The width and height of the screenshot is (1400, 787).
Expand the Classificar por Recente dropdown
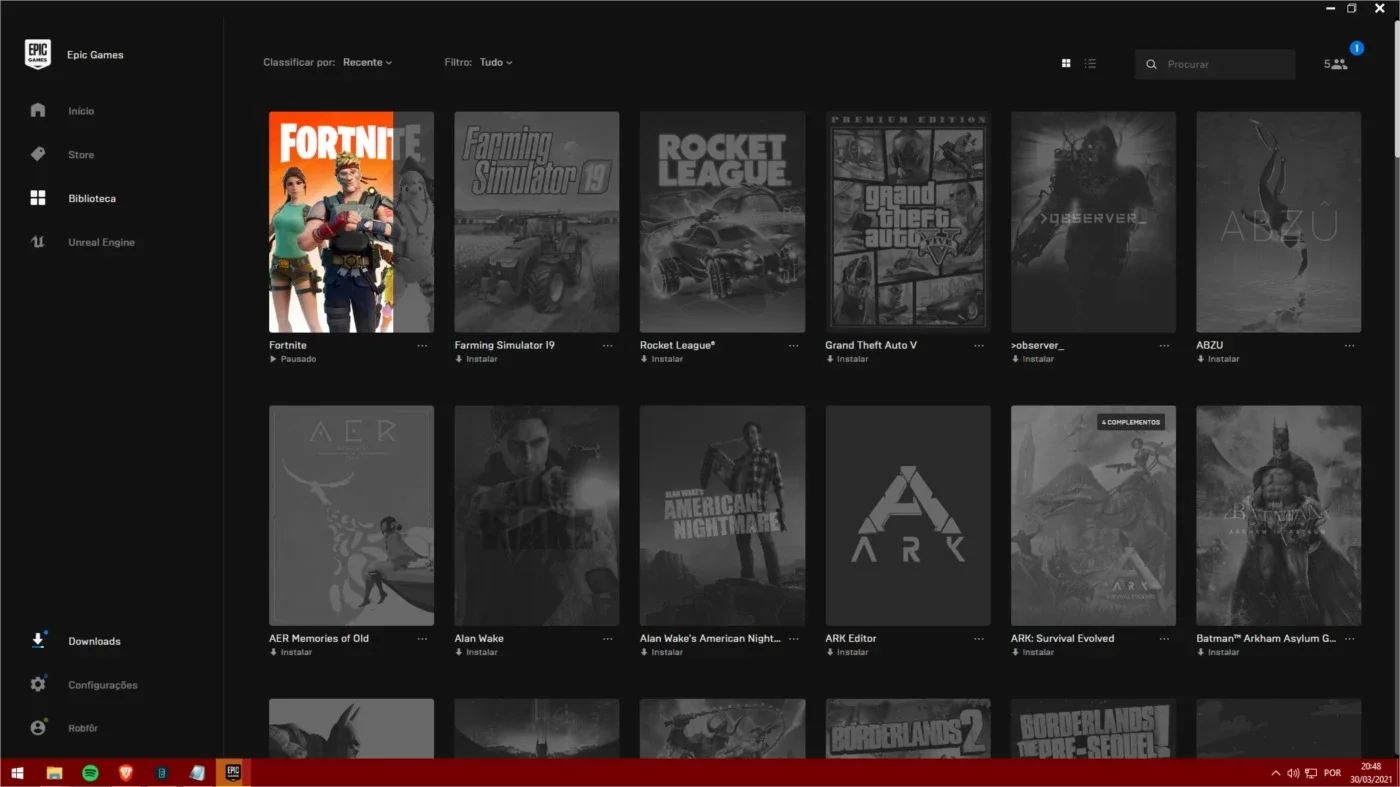click(x=367, y=62)
